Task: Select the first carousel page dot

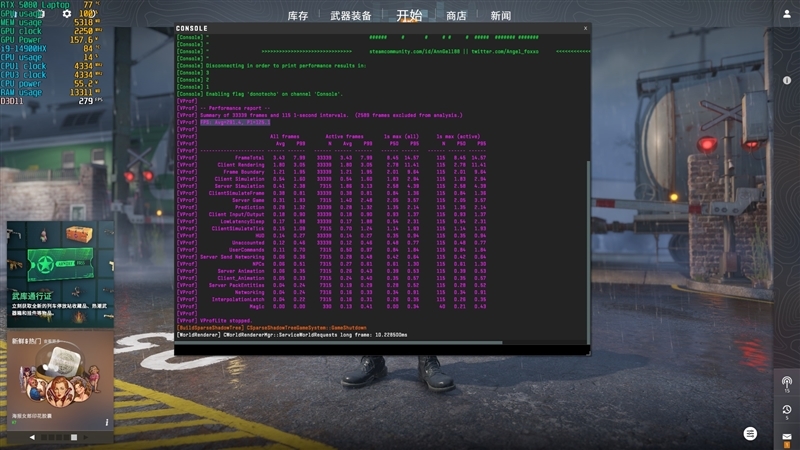Action: tap(44, 437)
